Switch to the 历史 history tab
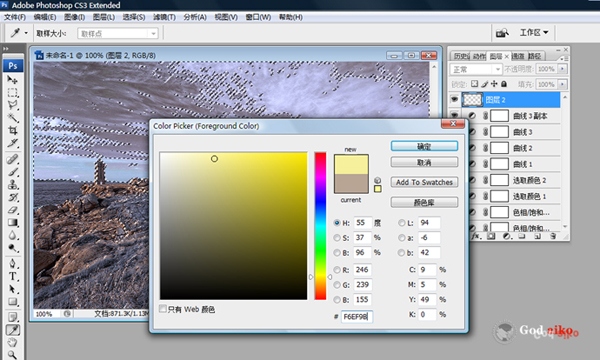The image size is (600, 360). tap(461, 56)
